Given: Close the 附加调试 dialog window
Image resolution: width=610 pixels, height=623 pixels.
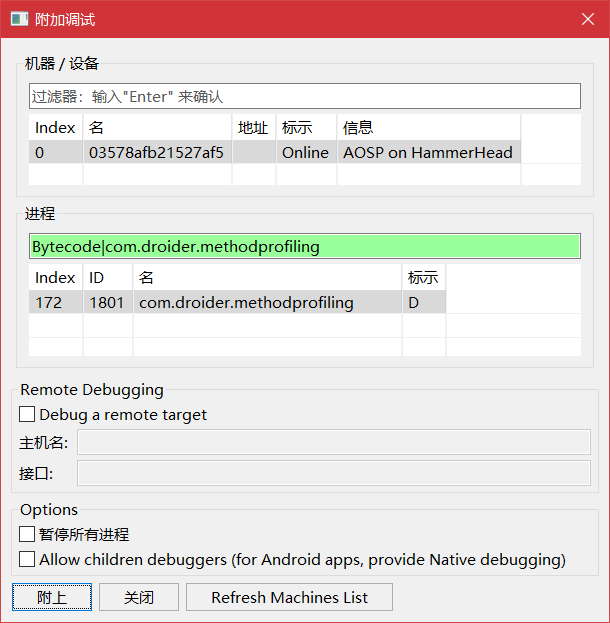Looking at the screenshot, I should coord(588,19).
